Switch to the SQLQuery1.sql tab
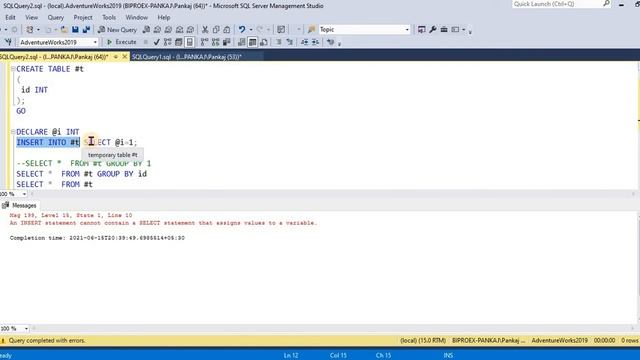 pyautogui.click(x=187, y=57)
